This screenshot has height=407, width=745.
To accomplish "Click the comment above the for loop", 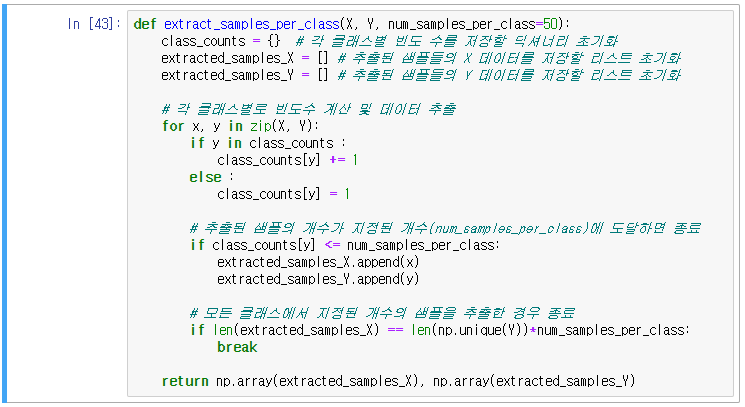I will click(308, 109).
